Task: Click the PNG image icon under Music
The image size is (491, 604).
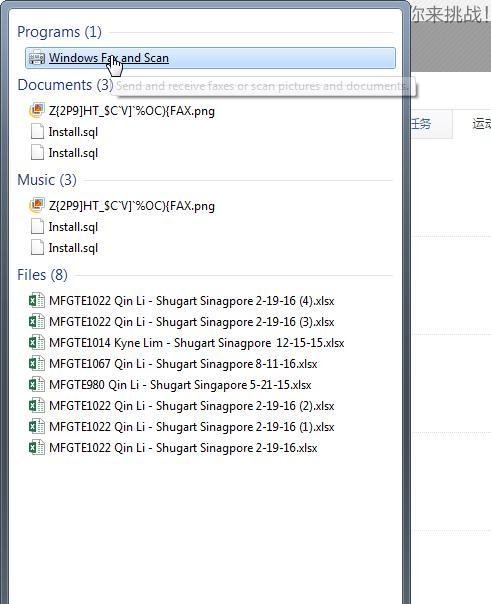Action: 37,206
